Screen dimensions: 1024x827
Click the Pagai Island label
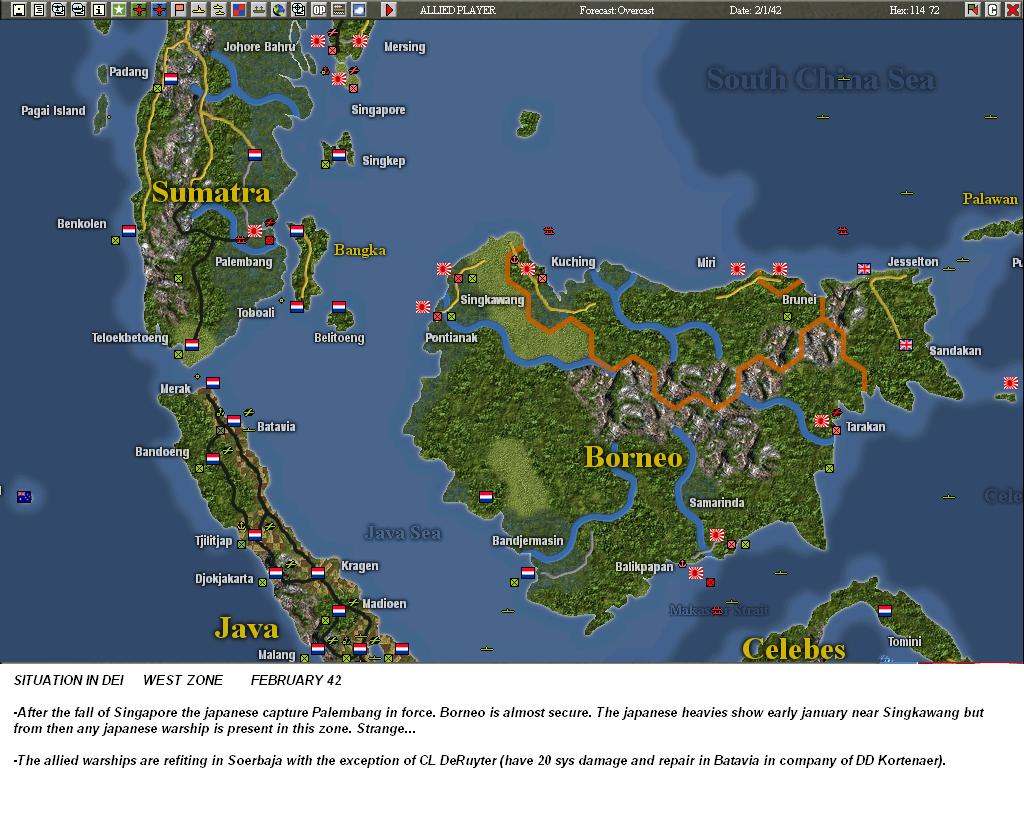pyautogui.click(x=53, y=110)
